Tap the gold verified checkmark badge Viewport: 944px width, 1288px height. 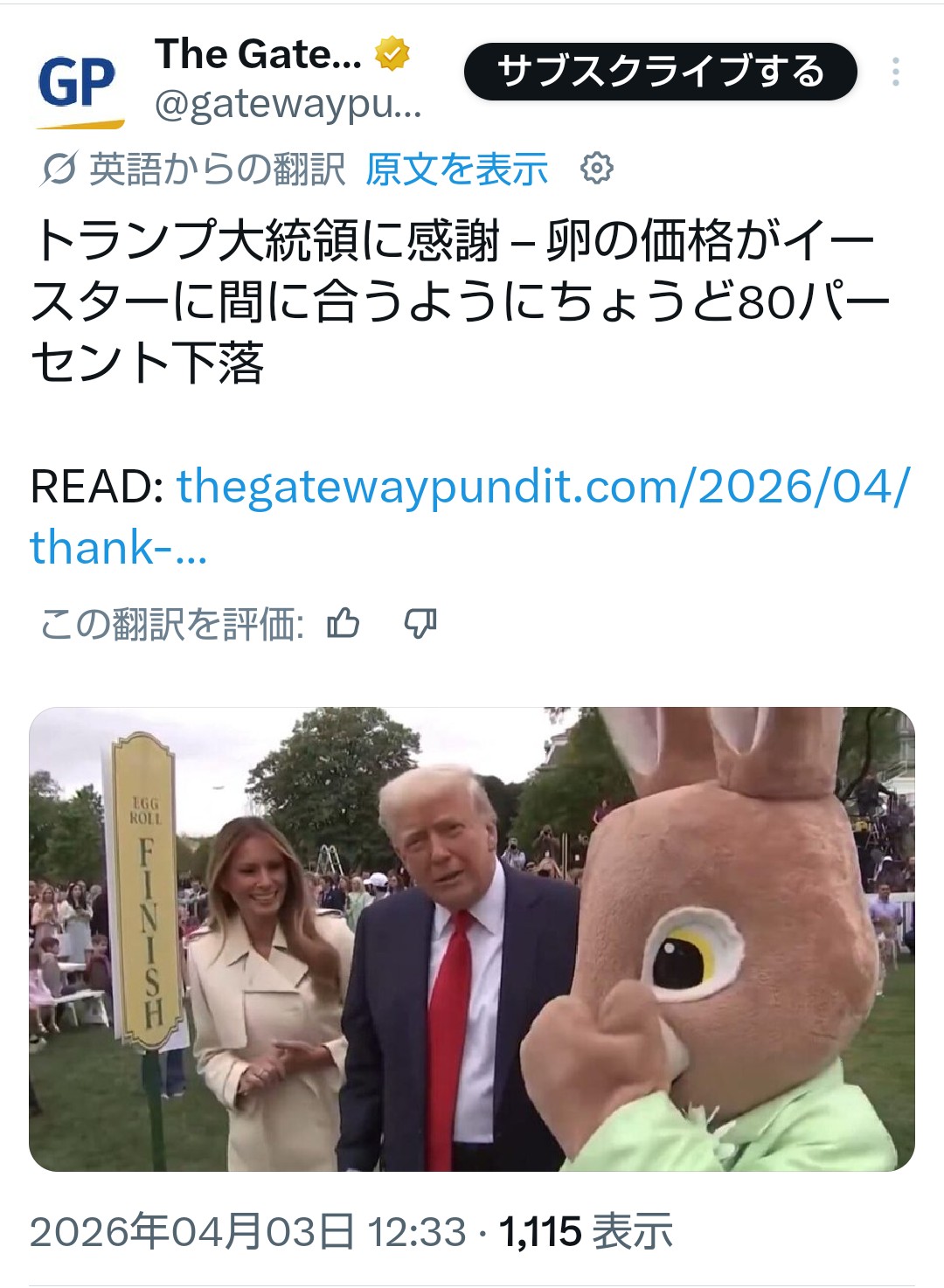[392, 54]
